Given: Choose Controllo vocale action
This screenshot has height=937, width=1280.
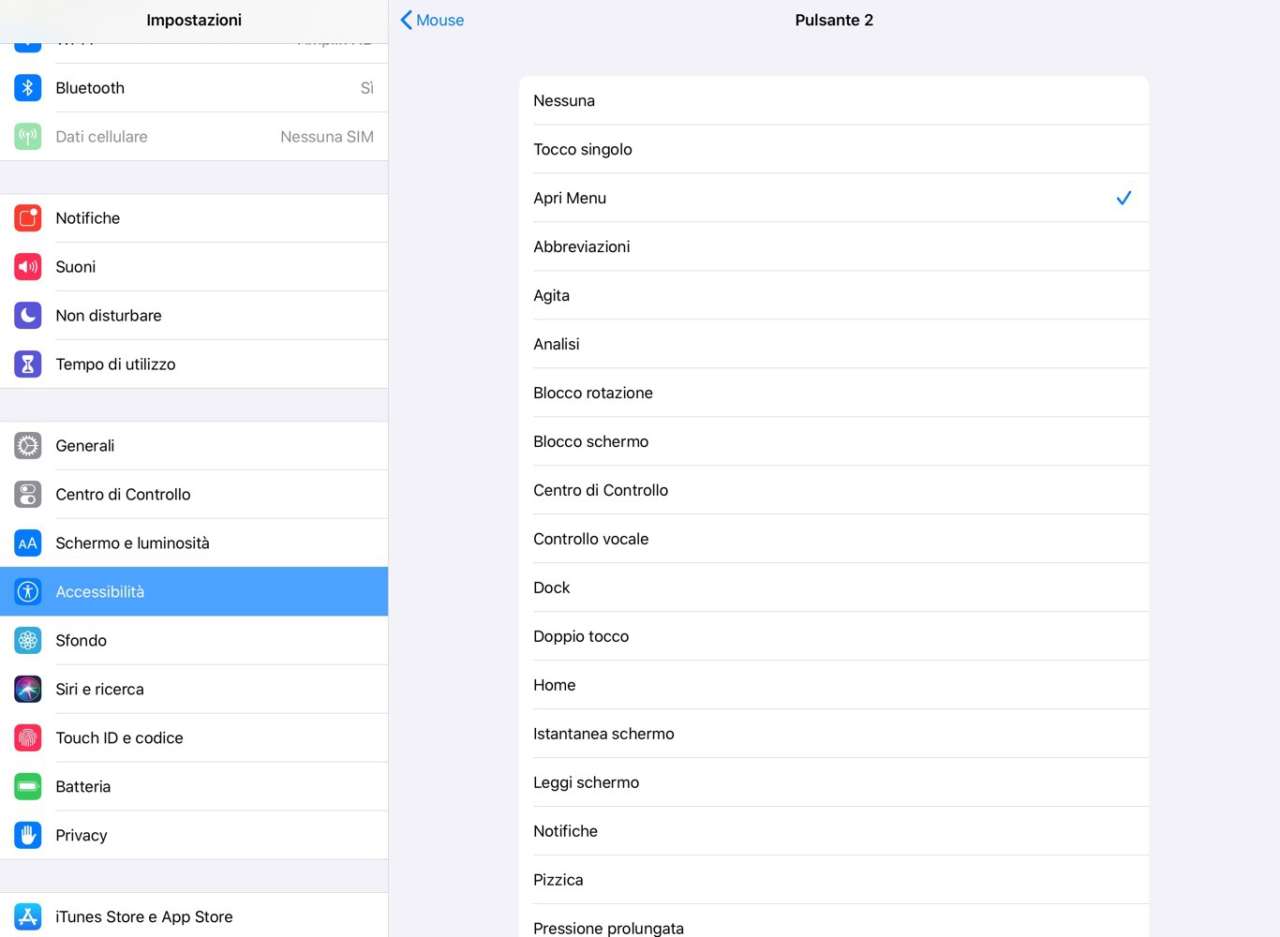Looking at the screenshot, I should 834,539.
